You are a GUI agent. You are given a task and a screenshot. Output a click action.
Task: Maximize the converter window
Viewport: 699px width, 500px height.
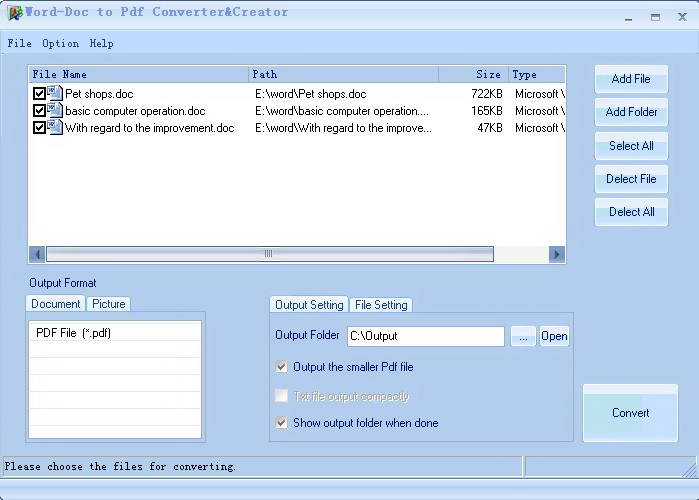point(655,17)
